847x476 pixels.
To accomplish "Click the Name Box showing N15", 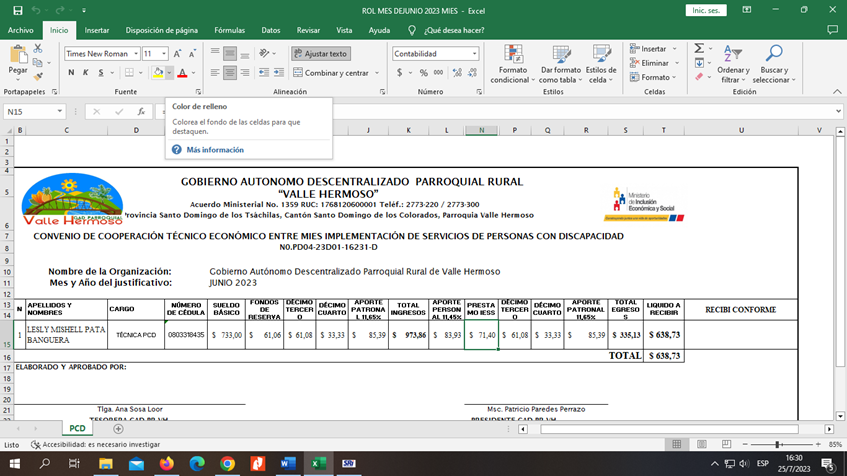I will (x=30, y=112).
